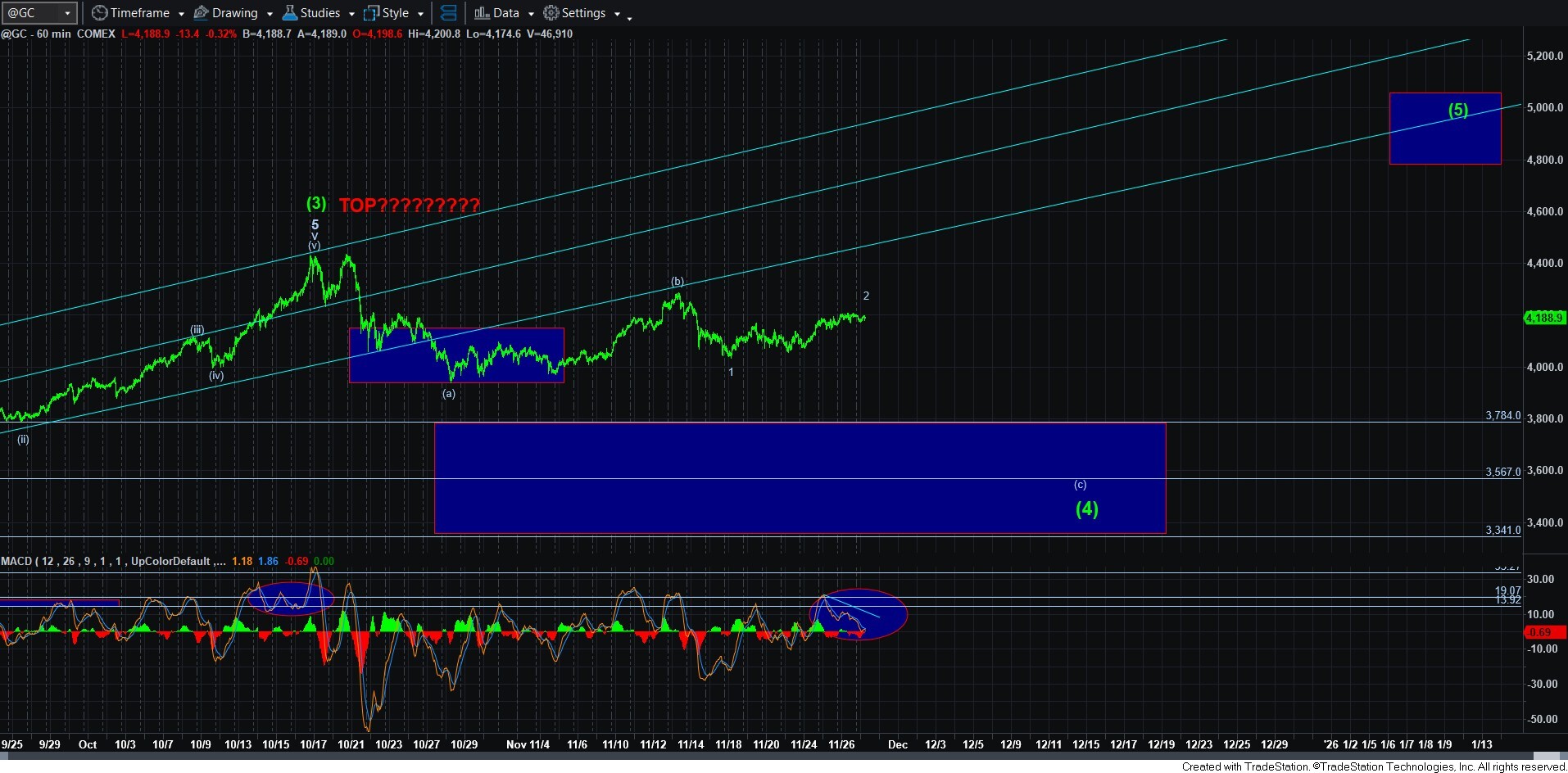1568x773 pixels.
Task: Open the @GC symbol dropdown arrow
Action: tap(68, 13)
